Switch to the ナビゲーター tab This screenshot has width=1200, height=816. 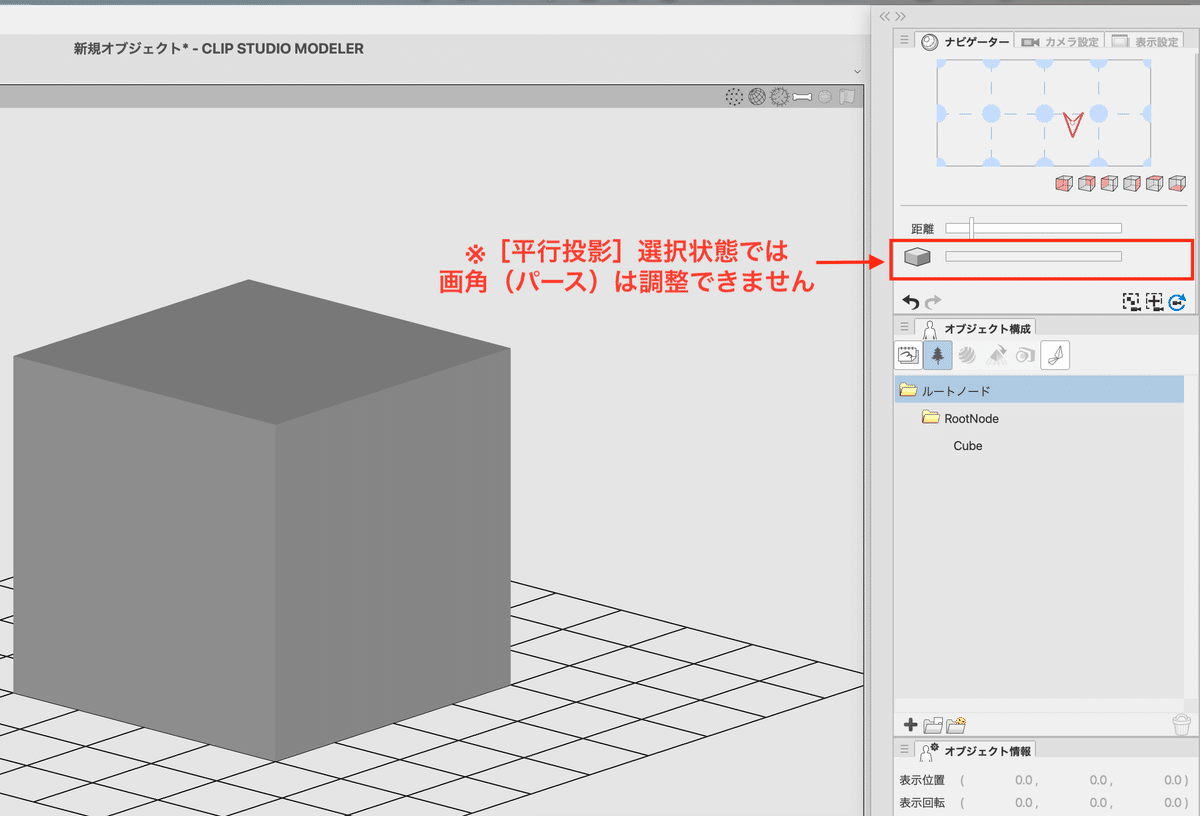tap(965, 42)
